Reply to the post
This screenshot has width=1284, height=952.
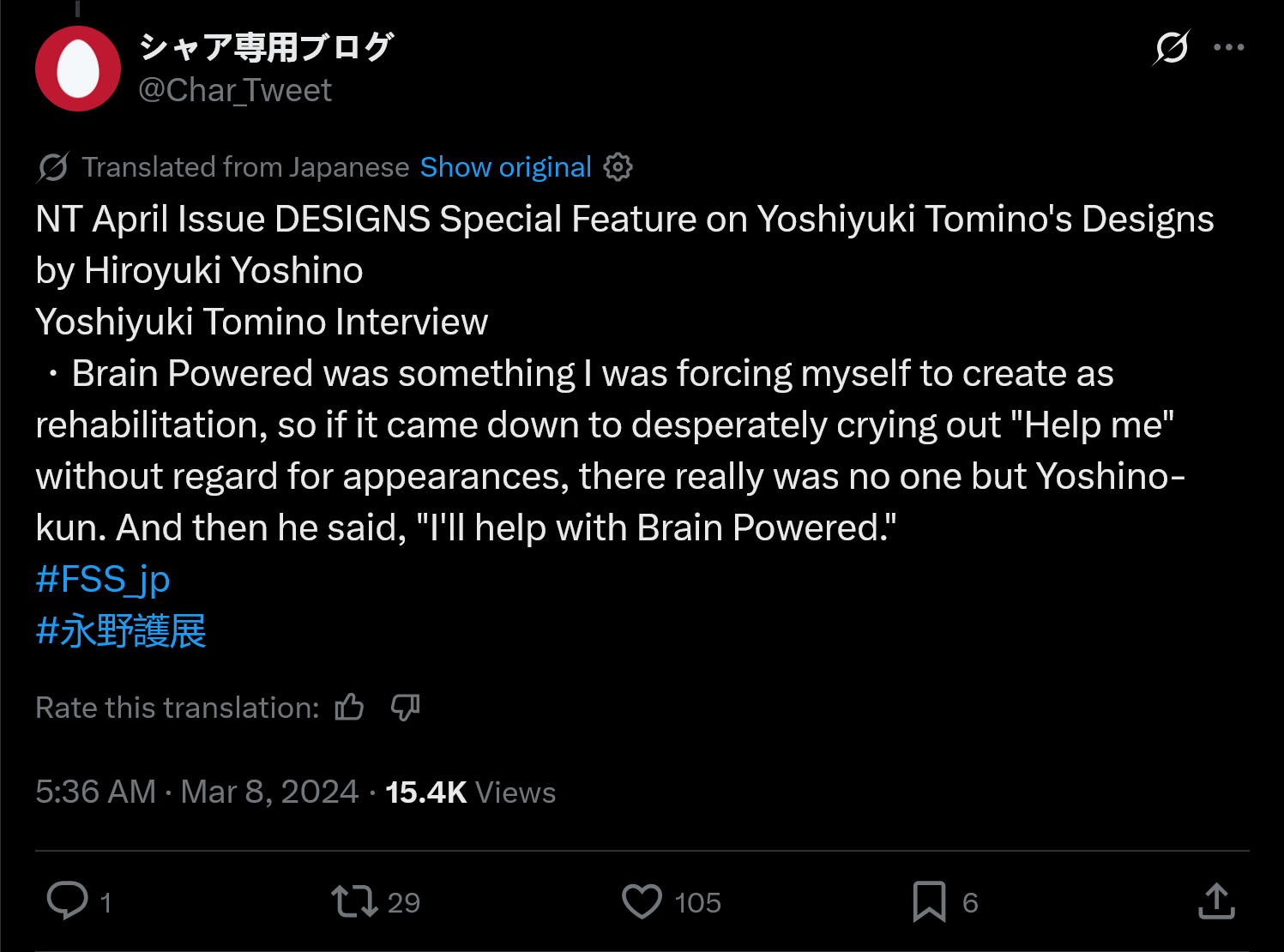67,901
